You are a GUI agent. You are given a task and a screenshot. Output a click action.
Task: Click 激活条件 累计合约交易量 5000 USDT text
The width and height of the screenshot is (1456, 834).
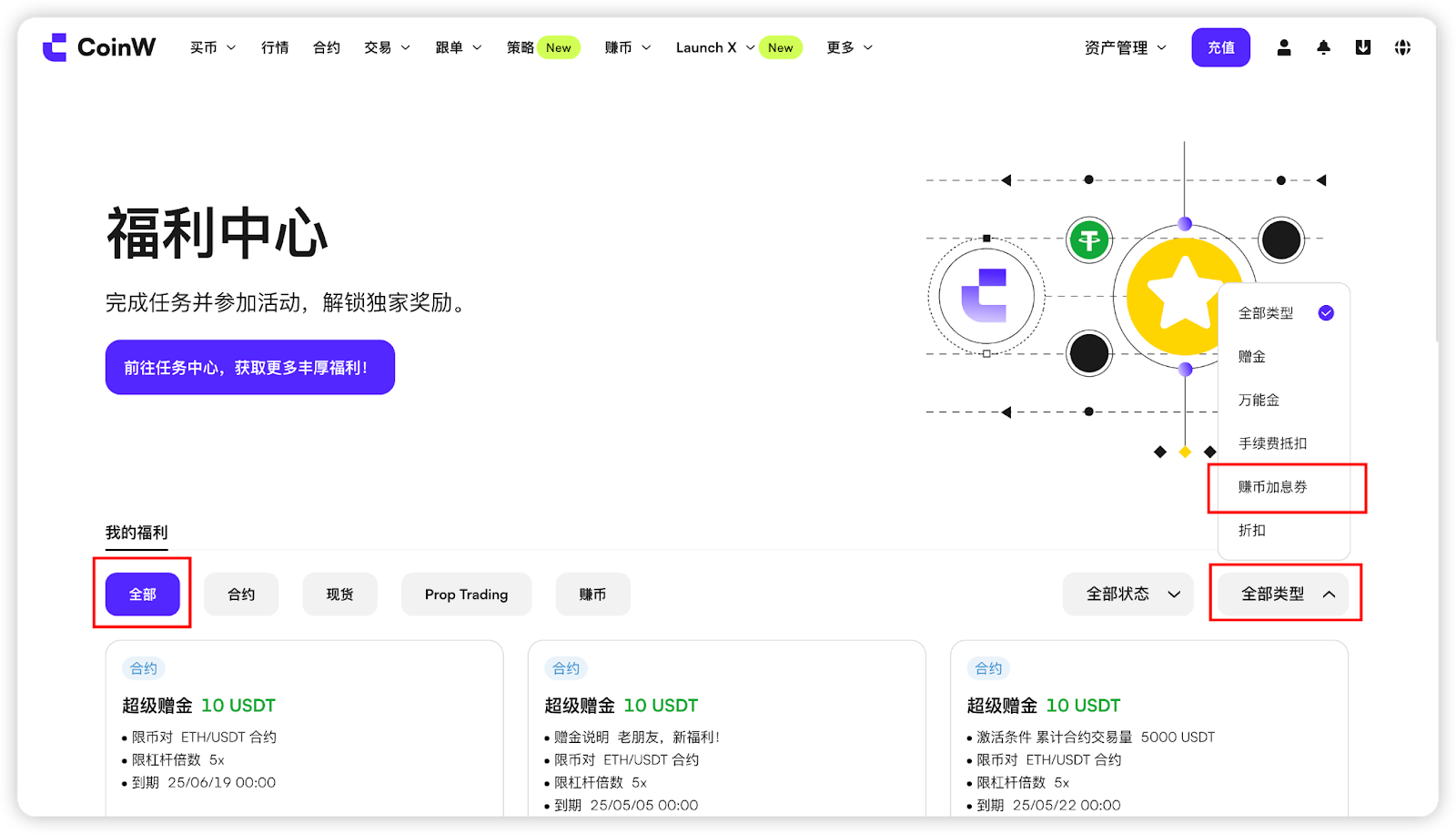1096,737
